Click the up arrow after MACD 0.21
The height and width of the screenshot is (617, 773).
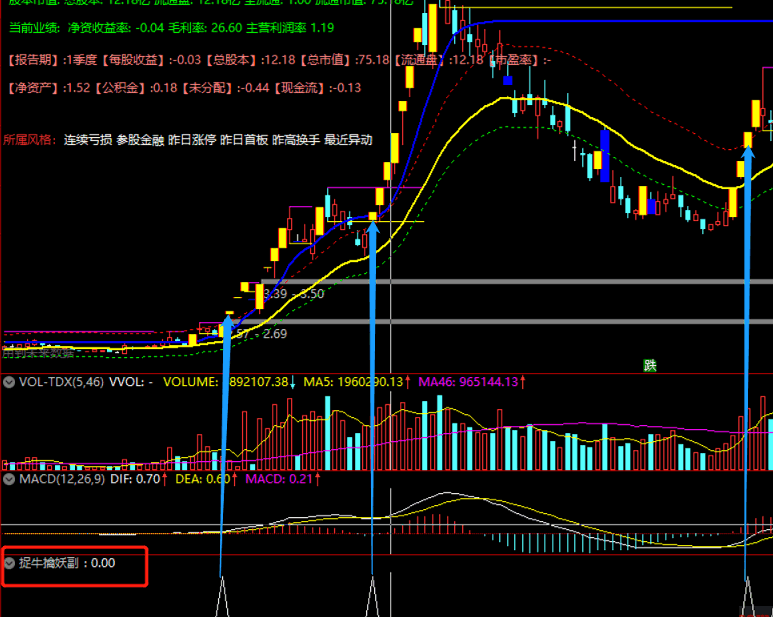(317, 479)
